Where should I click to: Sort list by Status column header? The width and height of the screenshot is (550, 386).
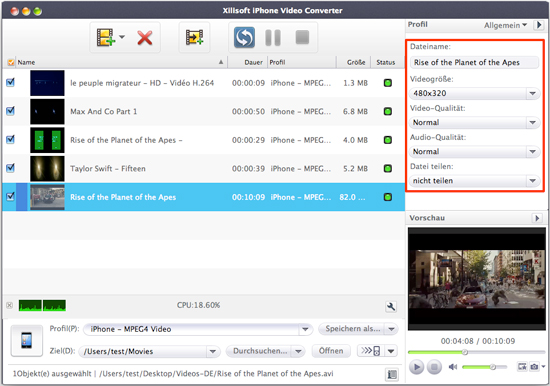tap(386, 62)
